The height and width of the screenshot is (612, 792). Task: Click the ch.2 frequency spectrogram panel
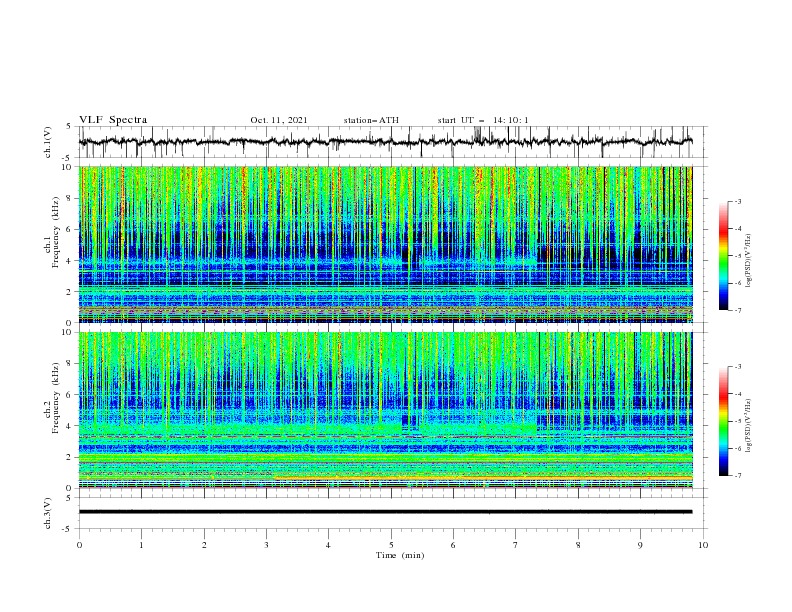(x=385, y=410)
